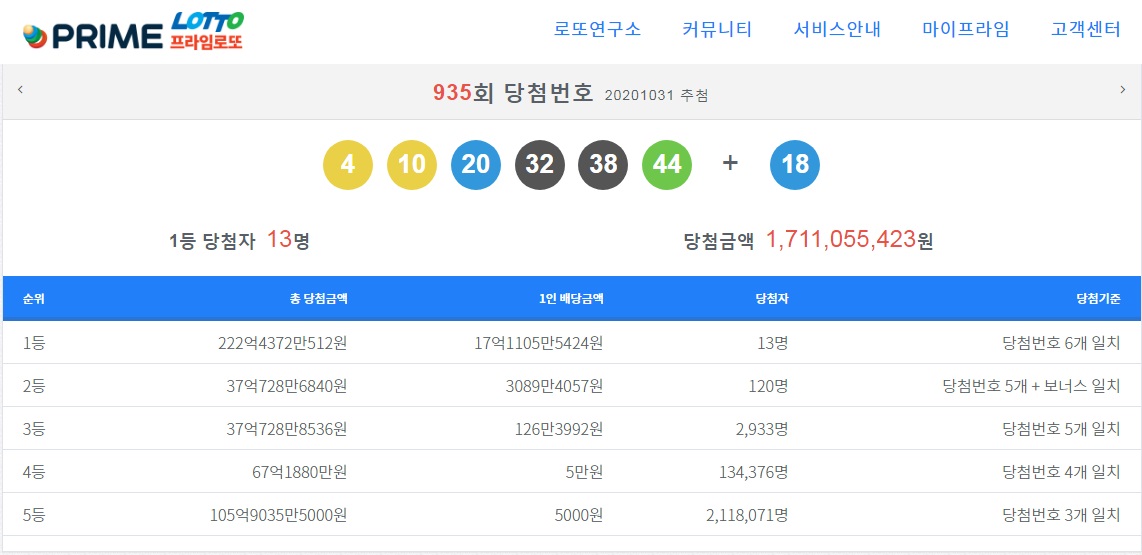Select the 5등 rank cell
The image size is (1142, 555).
point(34,516)
